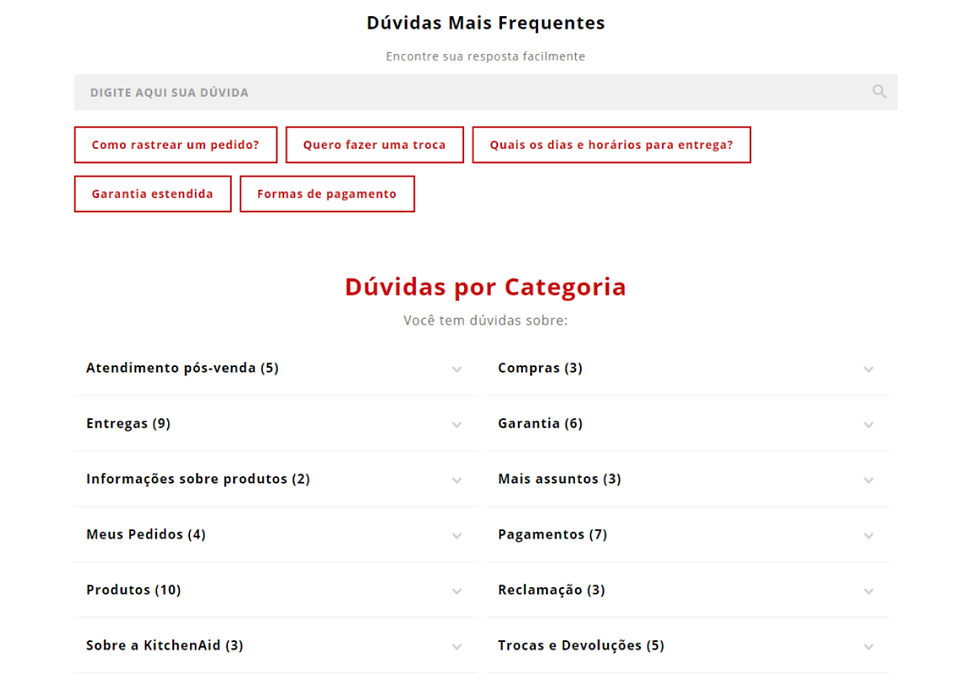Click 'Informações sobre produtos (2)' text

click(x=198, y=479)
